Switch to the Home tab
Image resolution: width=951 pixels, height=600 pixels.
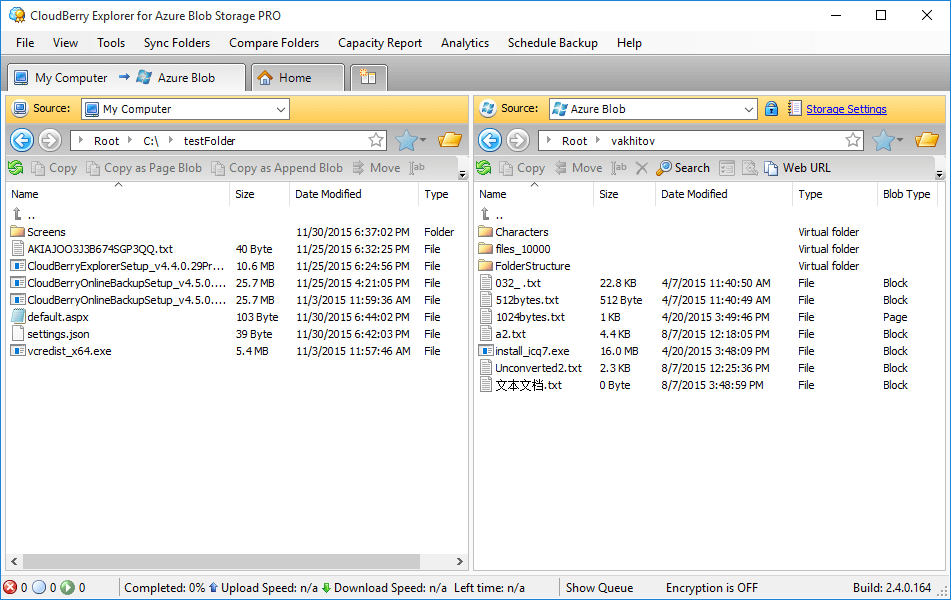click(x=297, y=78)
